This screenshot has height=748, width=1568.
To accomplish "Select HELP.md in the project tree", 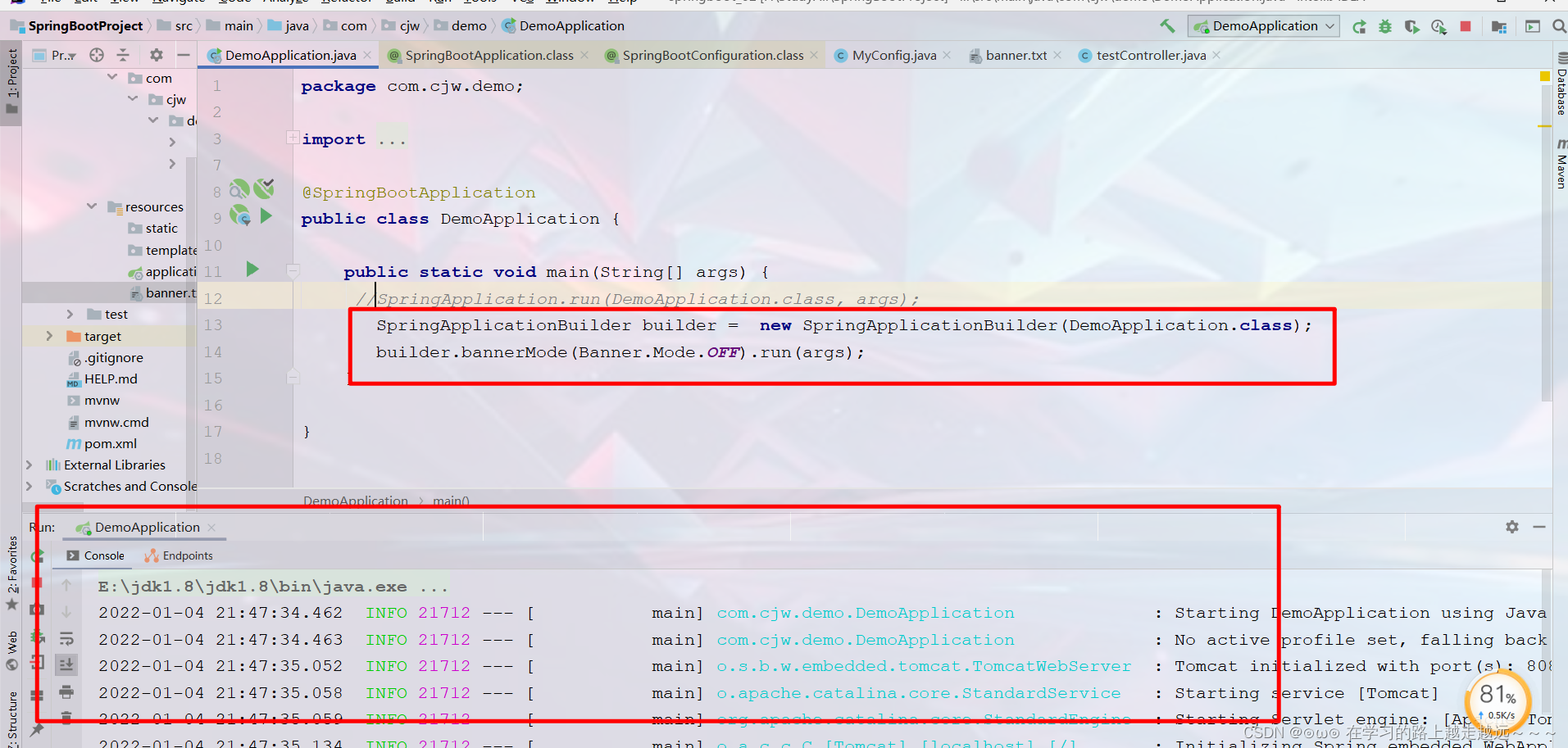I will tap(110, 379).
